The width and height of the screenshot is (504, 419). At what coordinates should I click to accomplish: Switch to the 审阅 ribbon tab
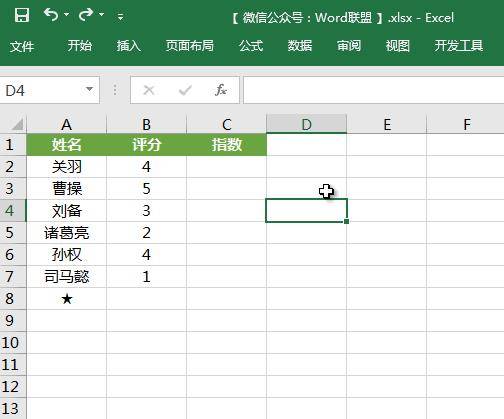tap(349, 46)
